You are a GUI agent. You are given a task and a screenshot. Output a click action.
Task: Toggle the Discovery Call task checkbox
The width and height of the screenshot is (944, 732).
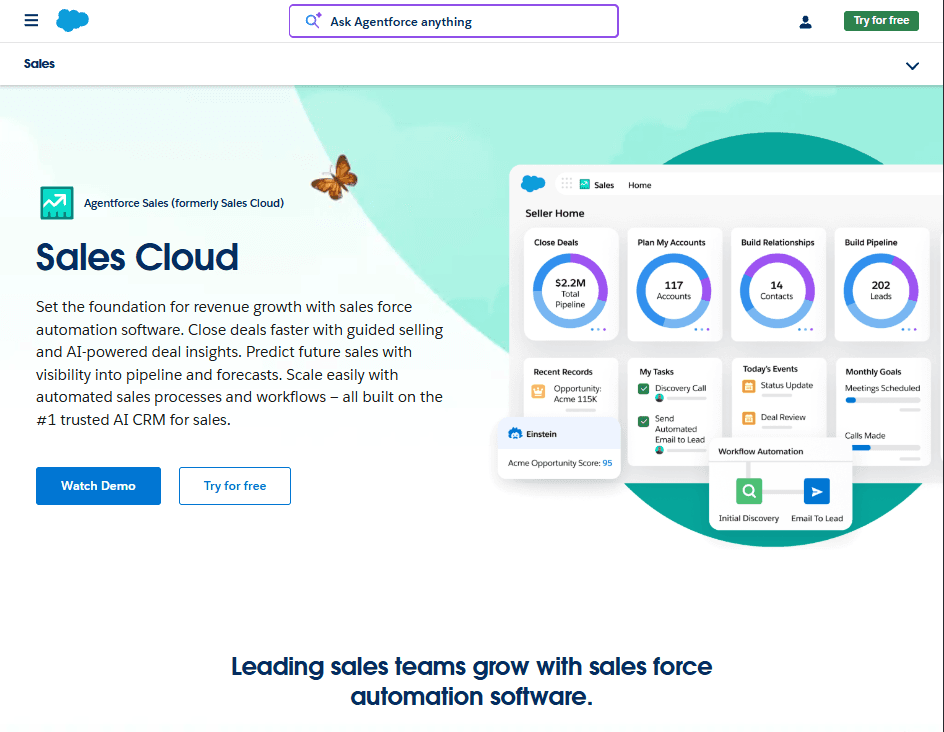click(x=644, y=389)
